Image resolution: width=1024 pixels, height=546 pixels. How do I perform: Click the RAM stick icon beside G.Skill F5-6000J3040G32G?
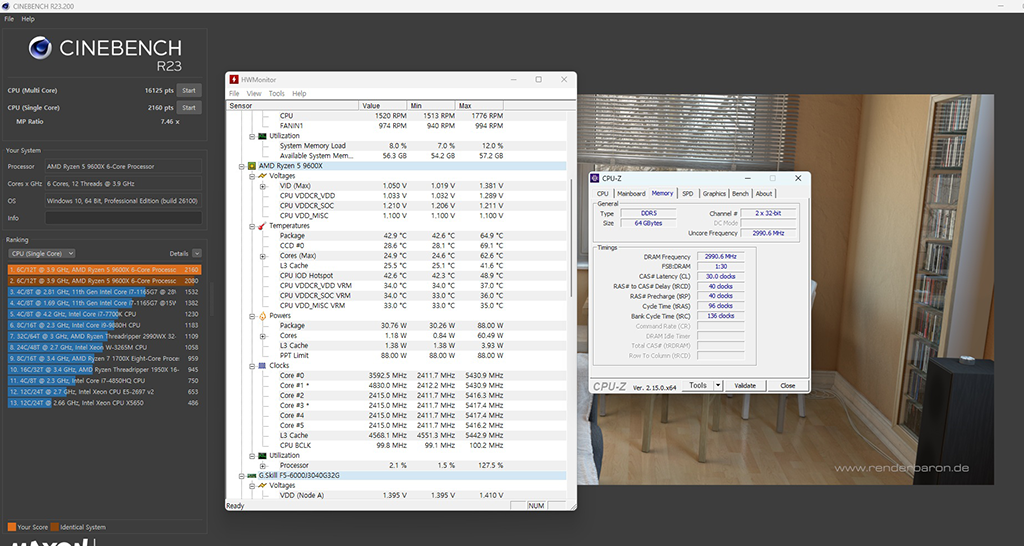pos(251,475)
